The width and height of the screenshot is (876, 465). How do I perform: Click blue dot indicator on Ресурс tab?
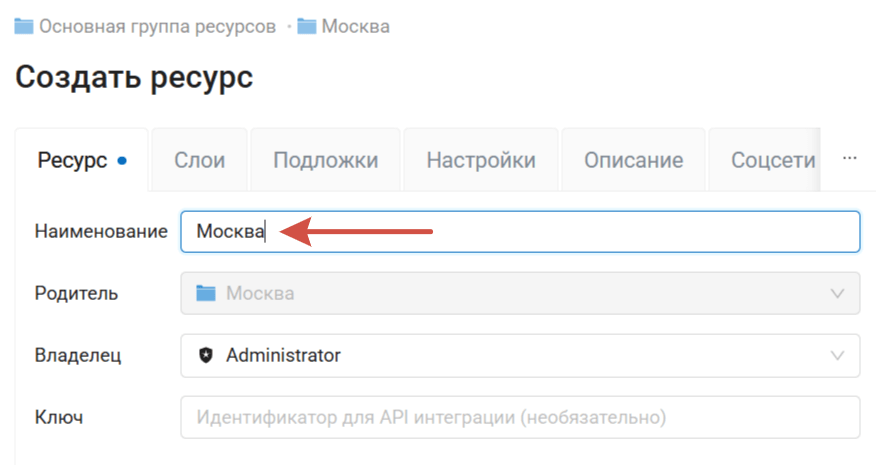pos(122,160)
